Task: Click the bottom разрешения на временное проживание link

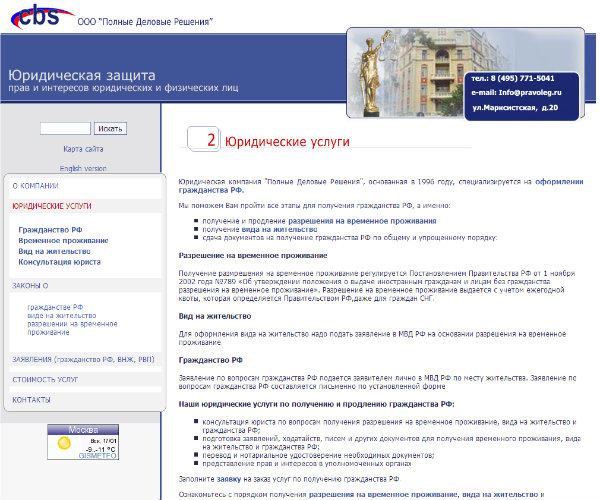Action: [383, 495]
